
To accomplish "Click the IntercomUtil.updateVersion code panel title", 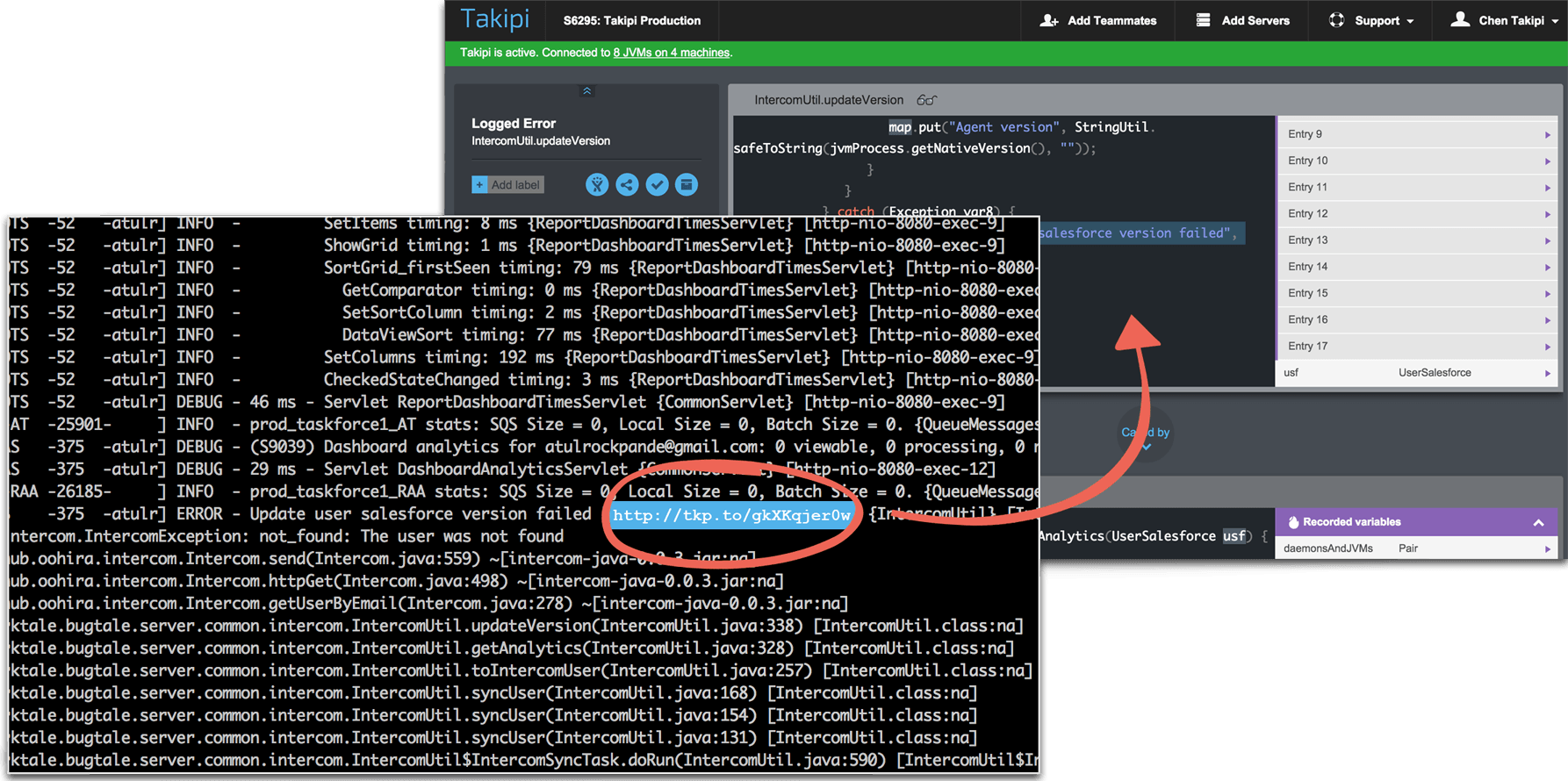I will click(829, 100).
